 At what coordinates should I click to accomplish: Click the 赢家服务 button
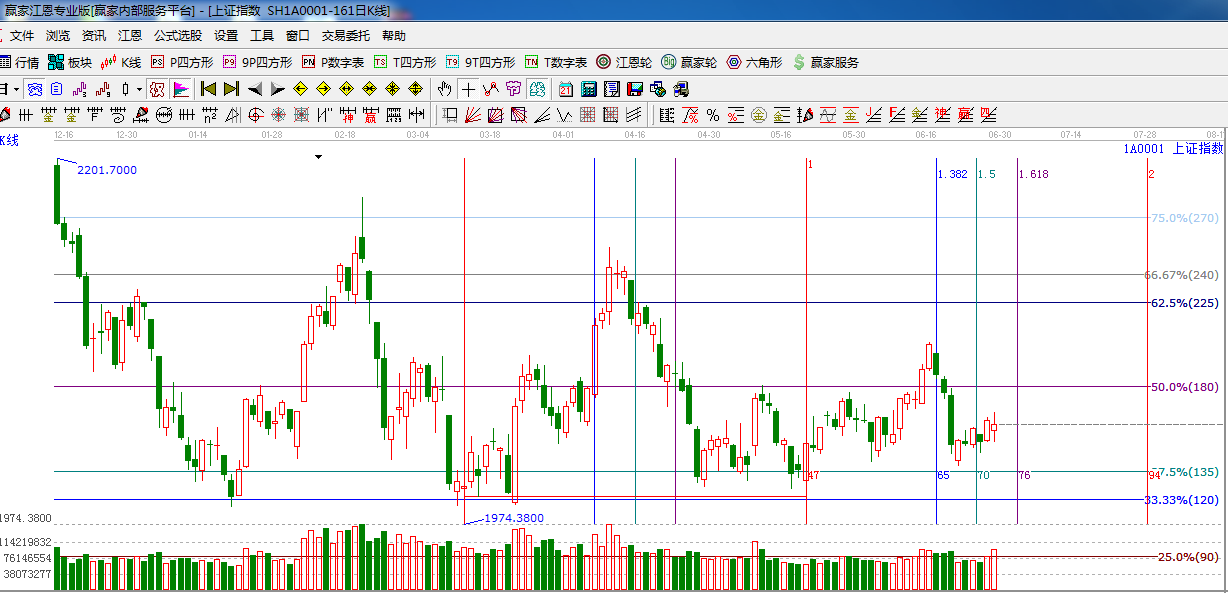pos(826,62)
